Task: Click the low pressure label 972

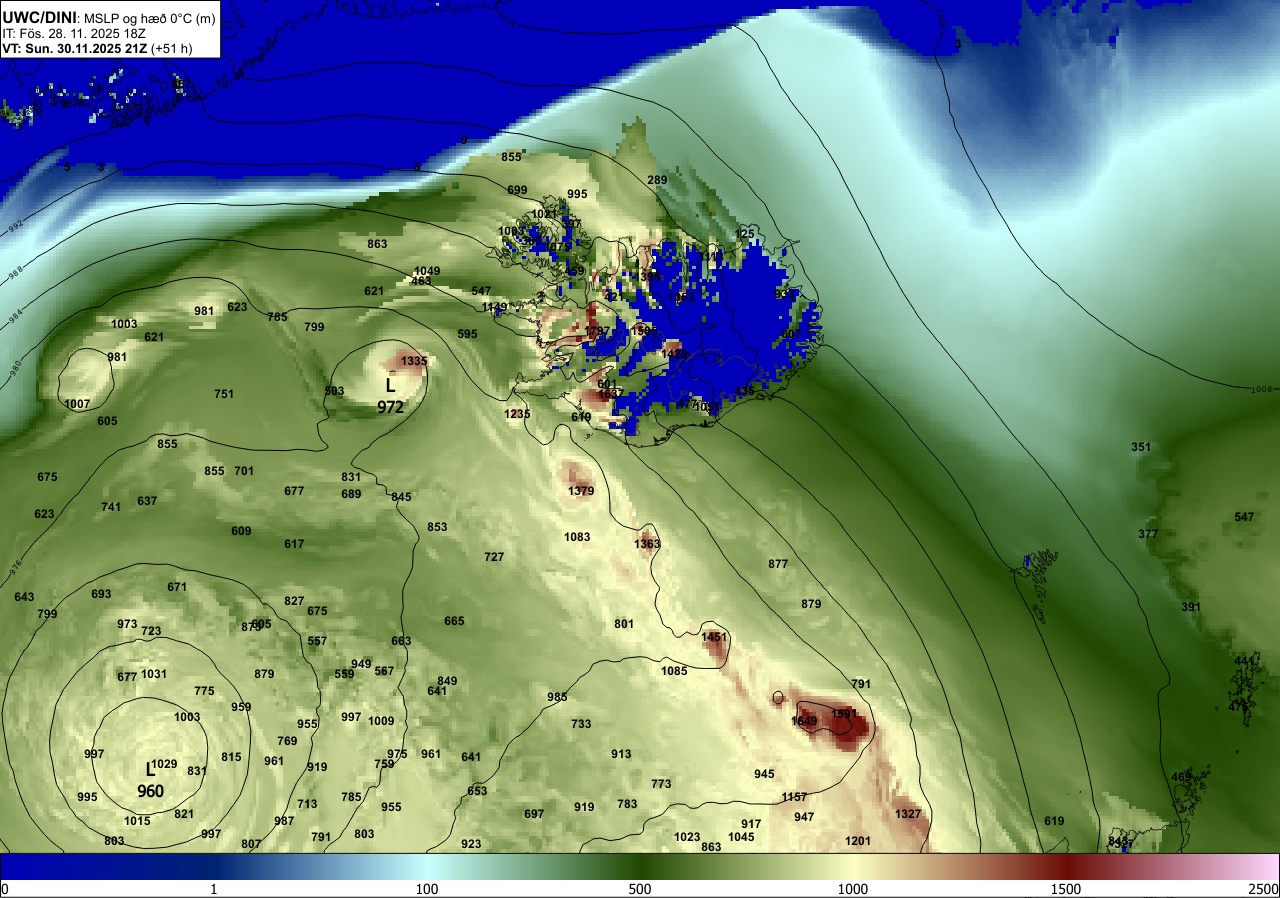Action: point(390,407)
